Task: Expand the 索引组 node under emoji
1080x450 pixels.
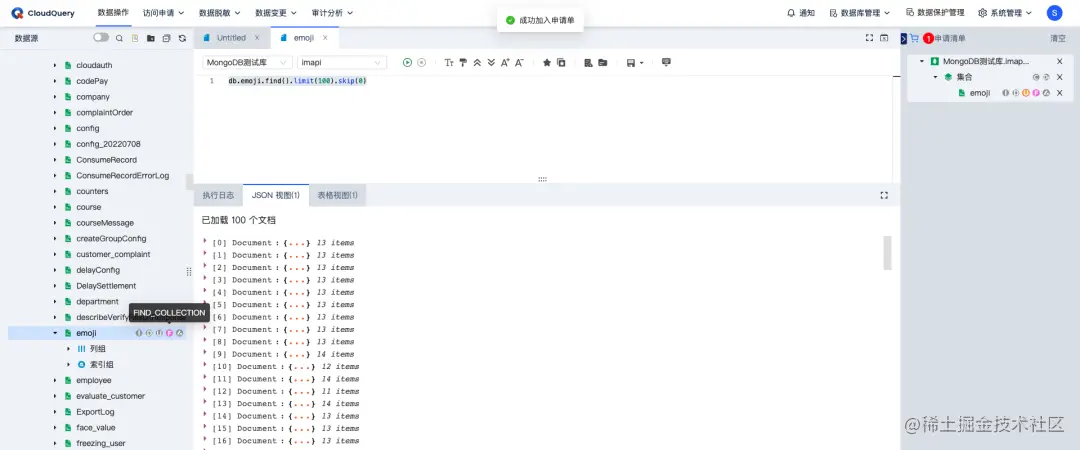Action: [68, 365]
